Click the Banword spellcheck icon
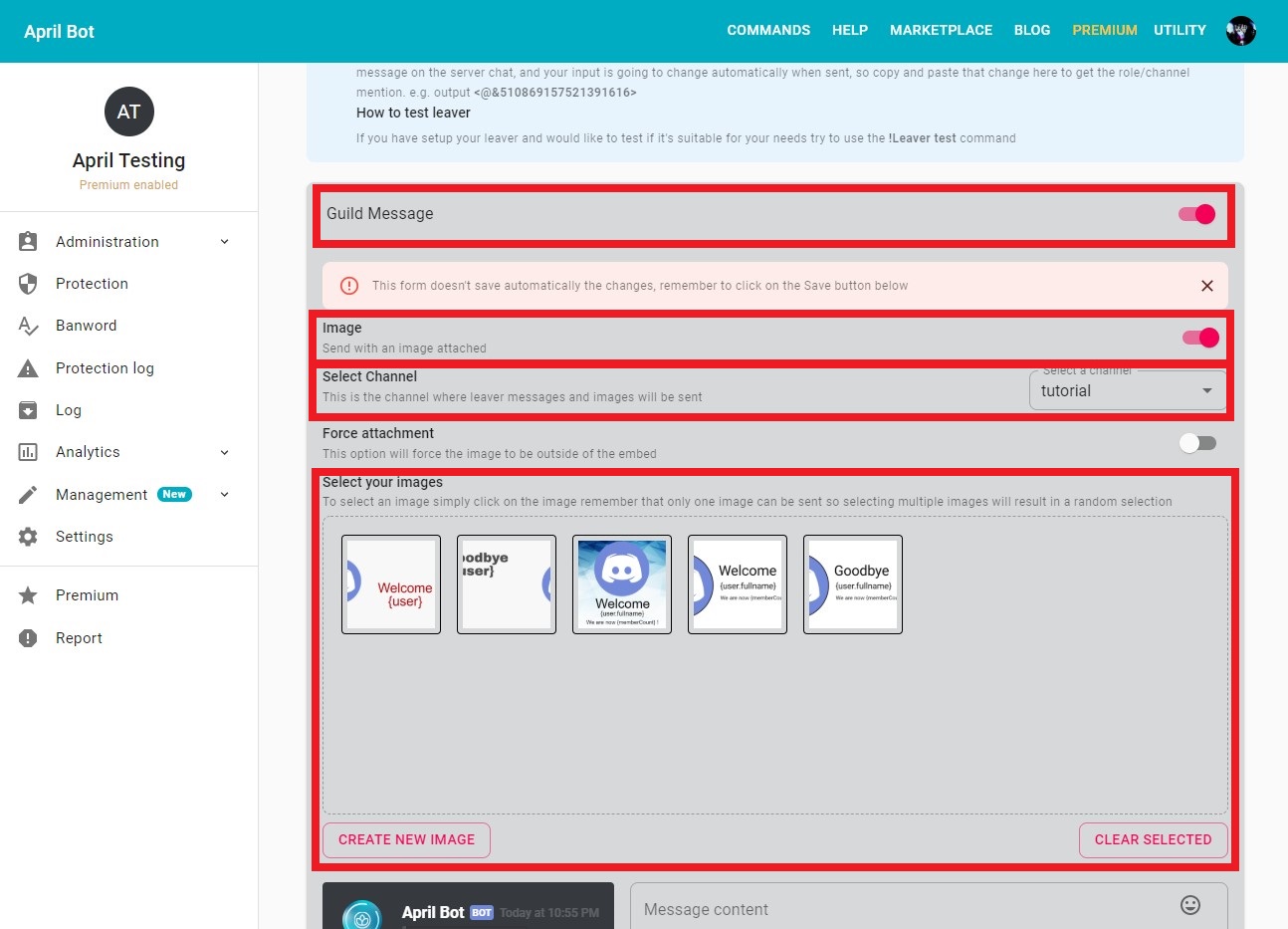 (x=28, y=326)
